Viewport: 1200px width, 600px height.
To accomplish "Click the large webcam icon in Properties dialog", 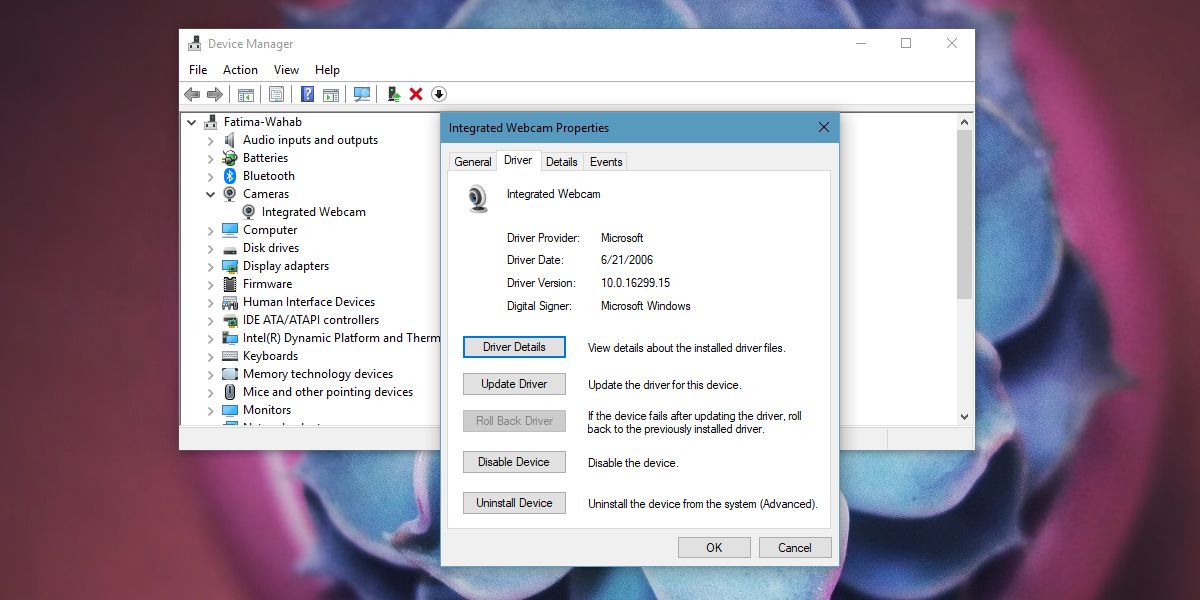I will [478, 198].
